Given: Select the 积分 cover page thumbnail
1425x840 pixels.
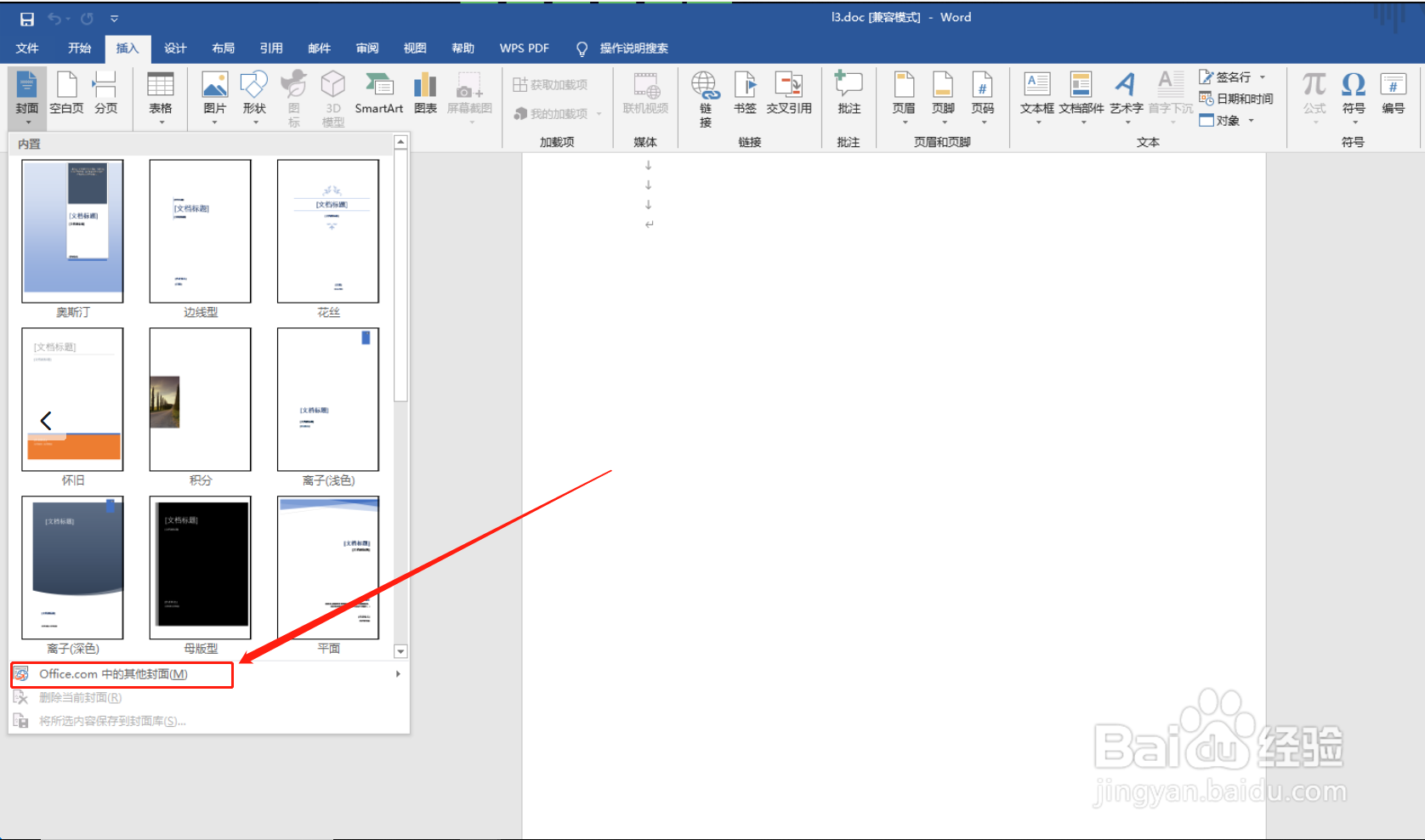Looking at the screenshot, I should [201, 400].
